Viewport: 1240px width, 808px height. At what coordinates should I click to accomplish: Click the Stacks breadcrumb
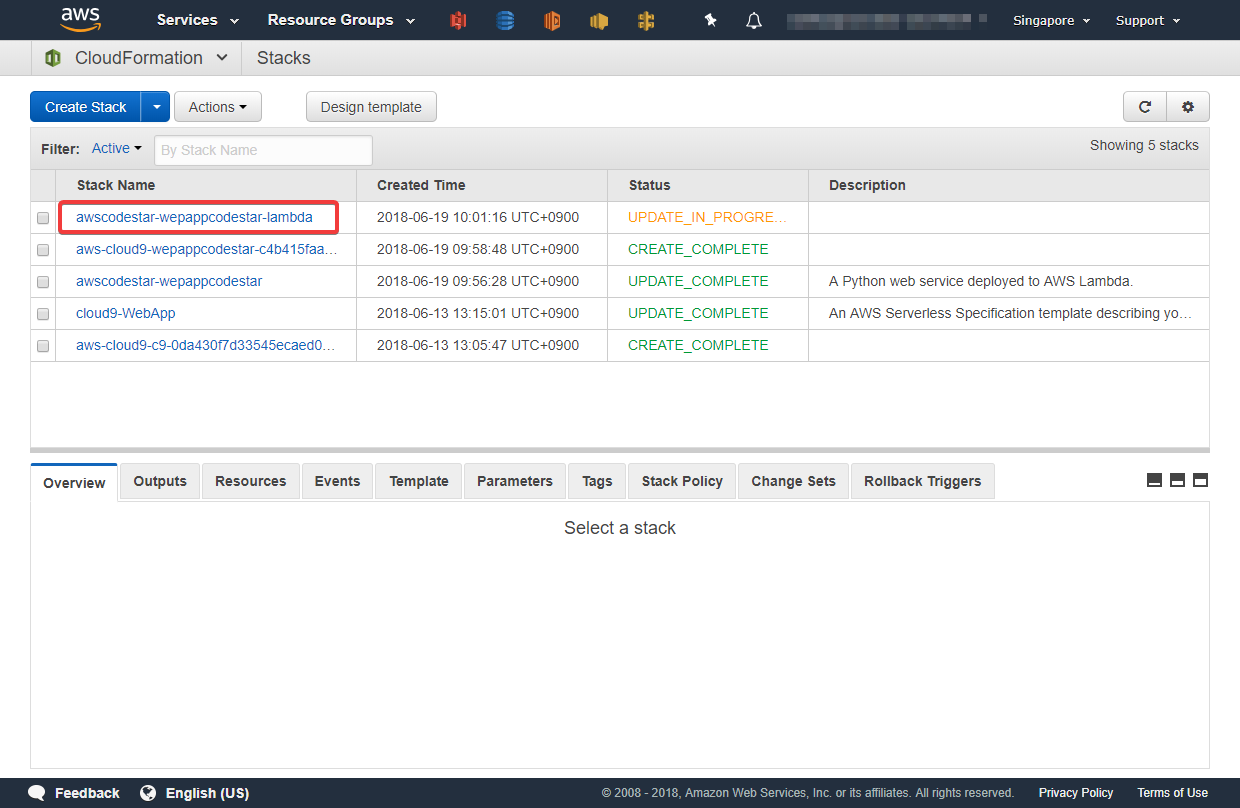(284, 58)
